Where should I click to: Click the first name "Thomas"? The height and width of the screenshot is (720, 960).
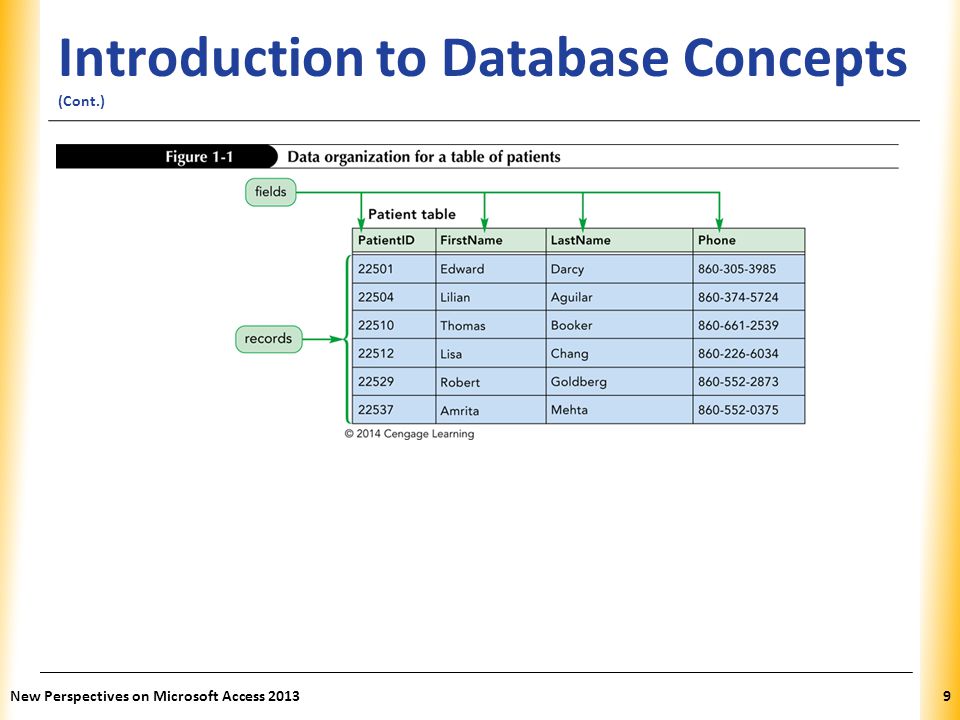[463, 326]
